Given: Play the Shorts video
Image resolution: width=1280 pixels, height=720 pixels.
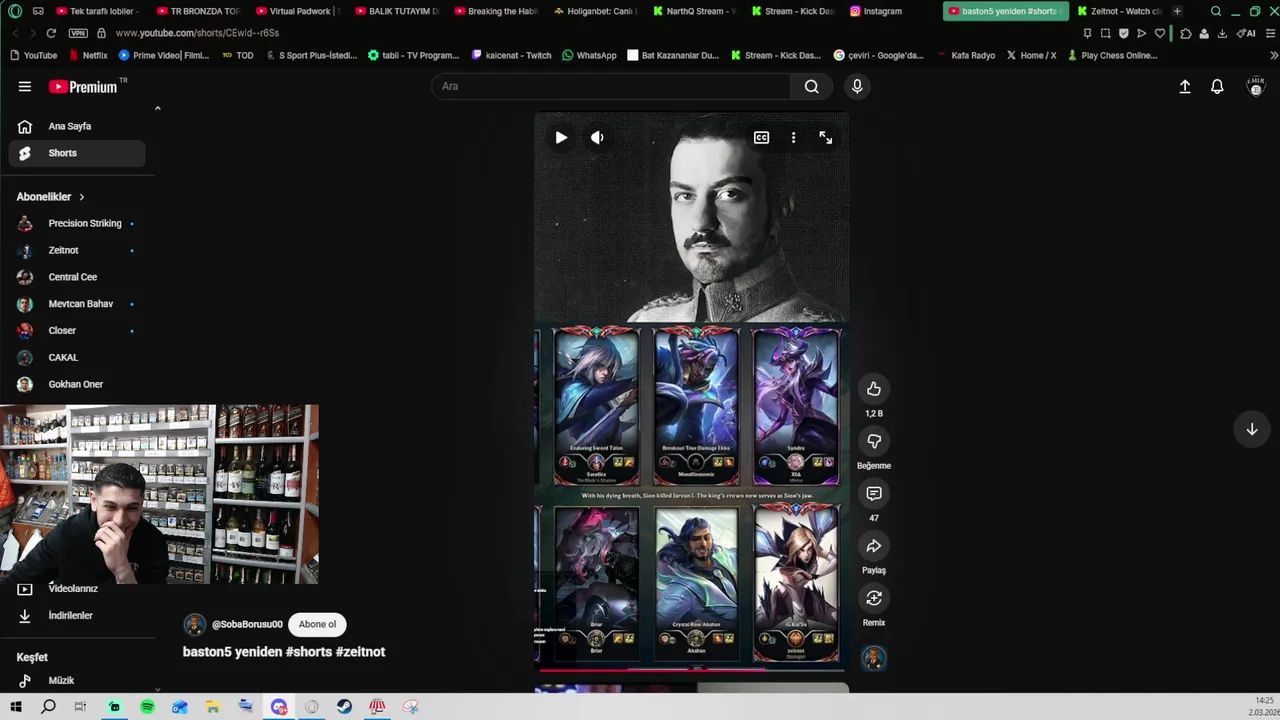Looking at the screenshot, I should pyautogui.click(x=561, y=137).
